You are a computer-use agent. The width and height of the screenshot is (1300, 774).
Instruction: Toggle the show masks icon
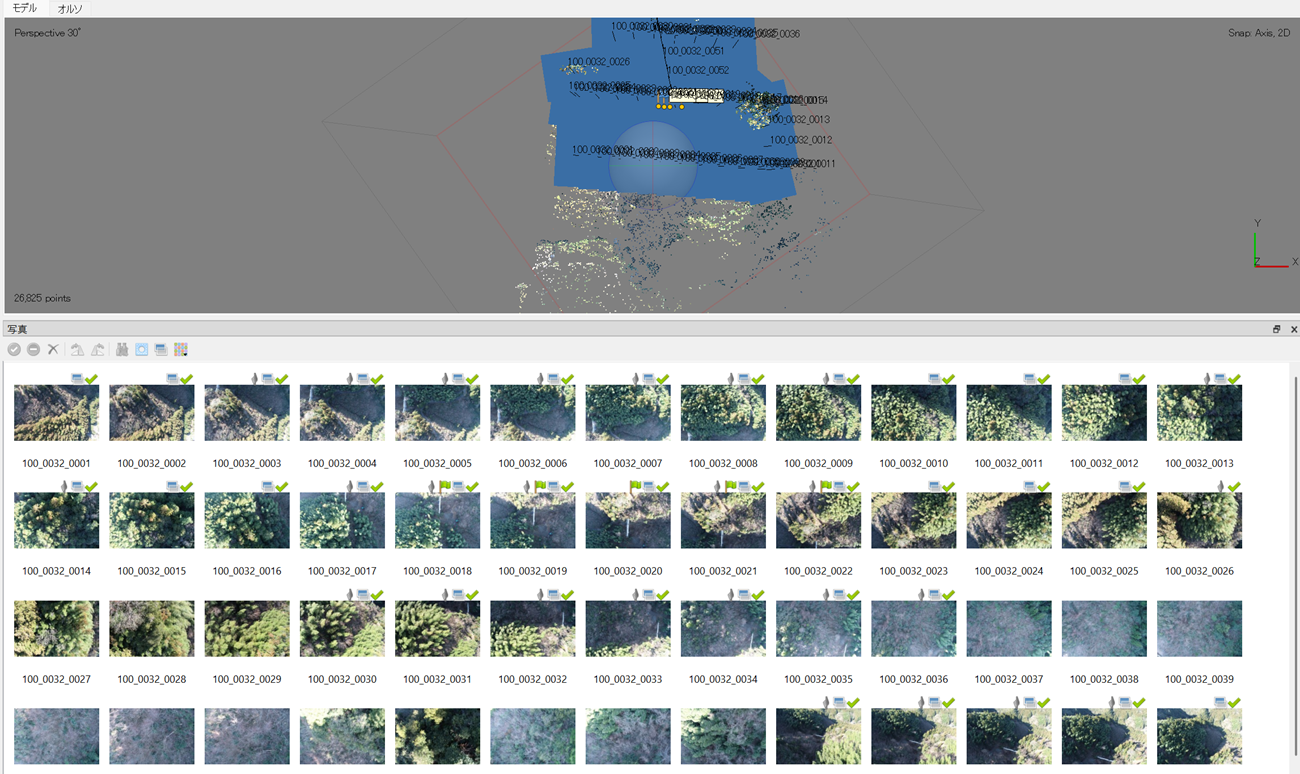click(x=142, y=350)
